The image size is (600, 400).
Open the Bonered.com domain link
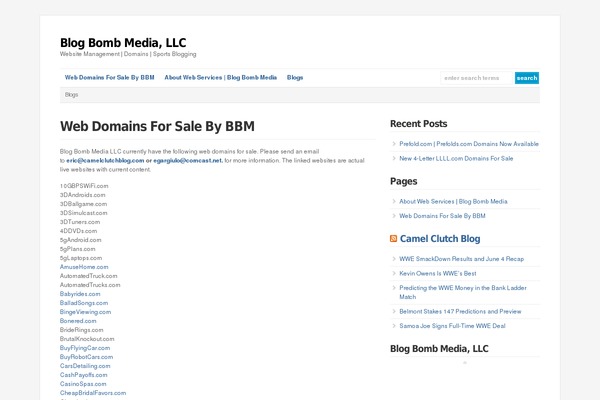coord(78,321)
